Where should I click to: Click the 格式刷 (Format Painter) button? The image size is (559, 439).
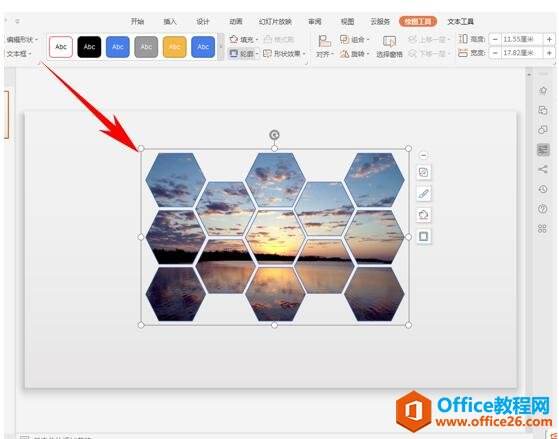pos(279,39)
